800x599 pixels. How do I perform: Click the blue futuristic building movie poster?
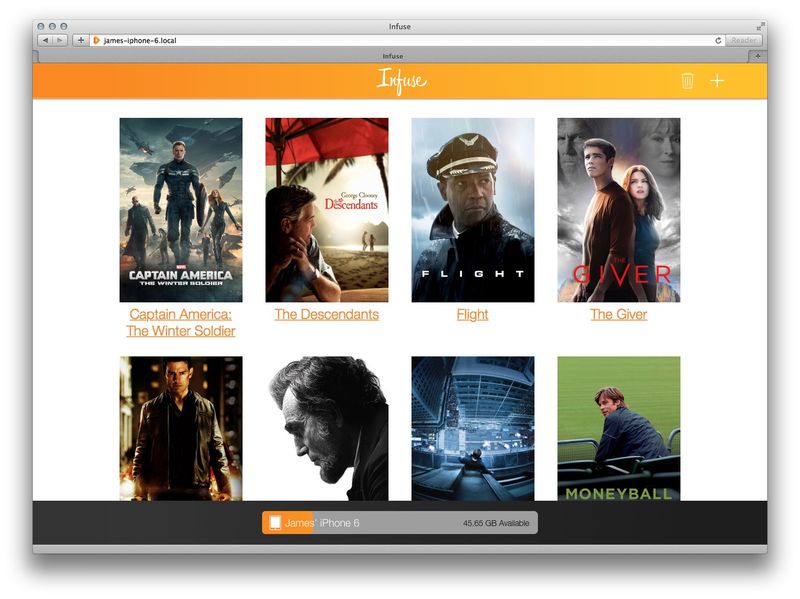[473, 428]
